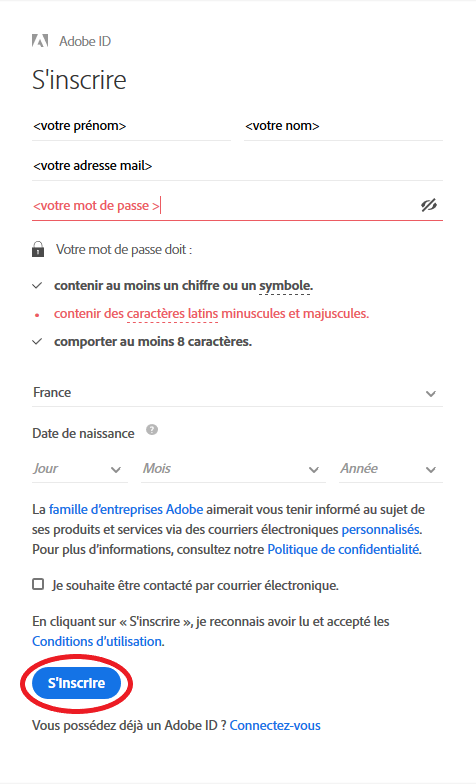This screenshot has width=476, height=784.
Task: Open the Conditions d'utilisation link
Action: point(97,641)
